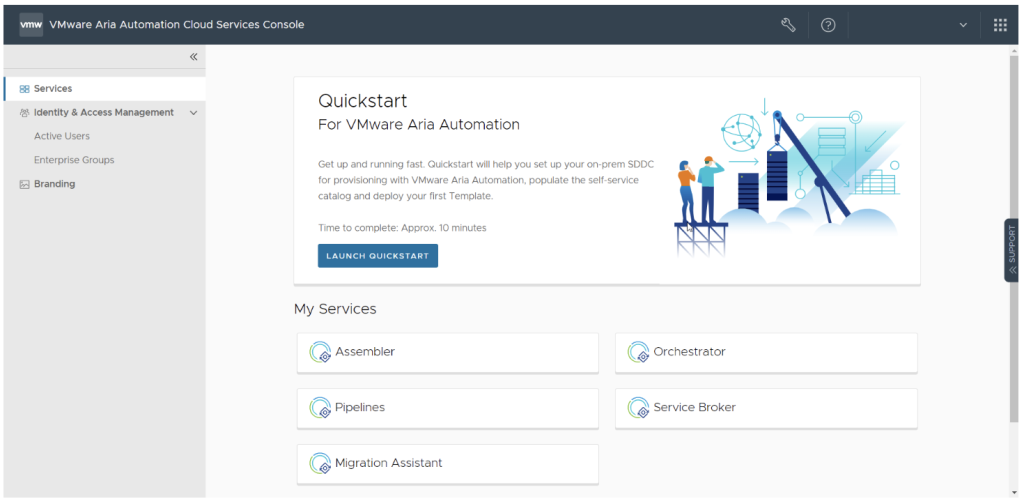Click 'Time to complete: Approx. 10 minutes'
The width and height of the screenshot is (1024, 499).
[402, 228]
